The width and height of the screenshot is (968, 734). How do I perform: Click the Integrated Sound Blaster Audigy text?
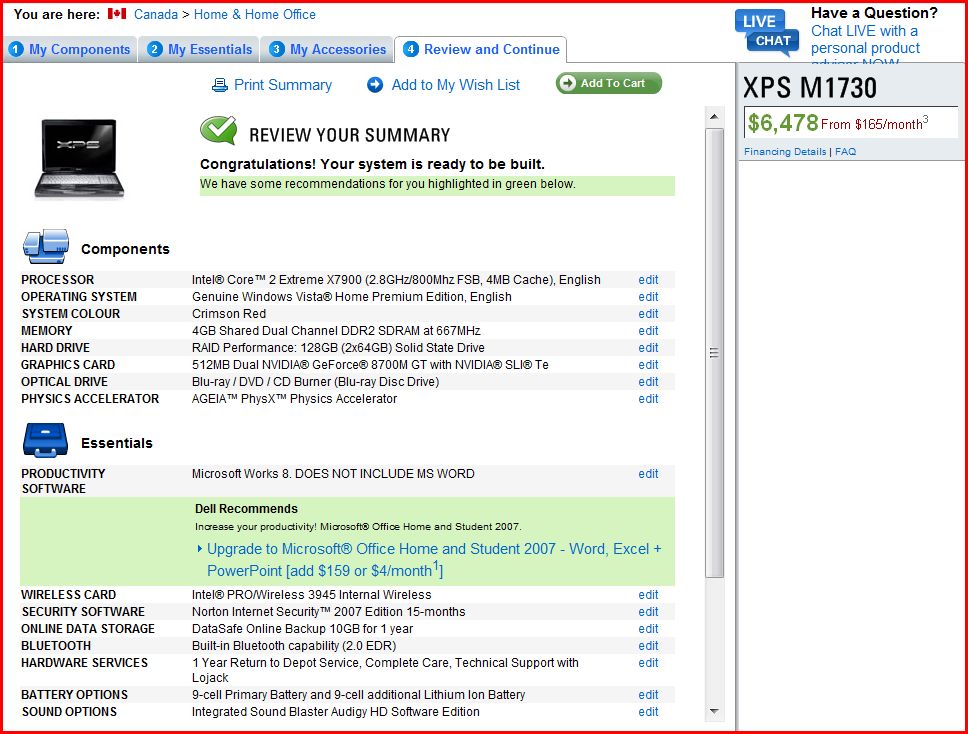336,712
